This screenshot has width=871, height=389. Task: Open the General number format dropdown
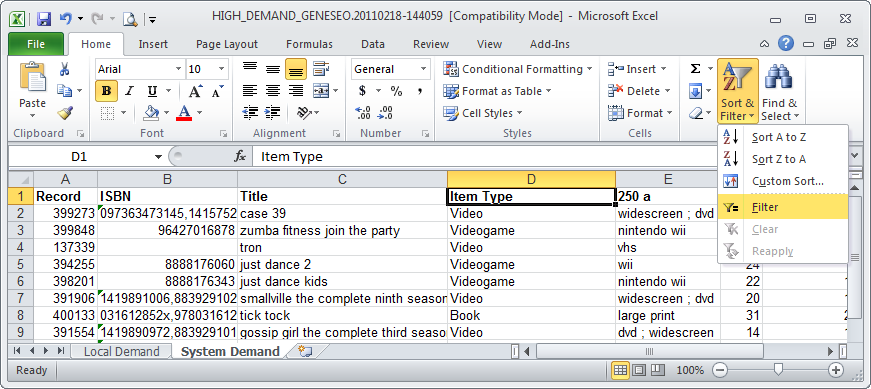pos(424,69)
